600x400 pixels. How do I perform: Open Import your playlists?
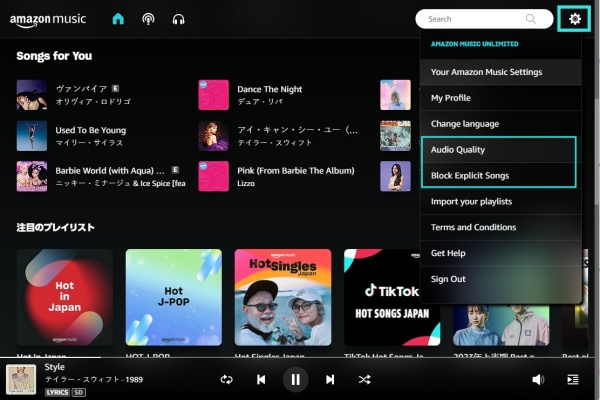coord(501,201)
